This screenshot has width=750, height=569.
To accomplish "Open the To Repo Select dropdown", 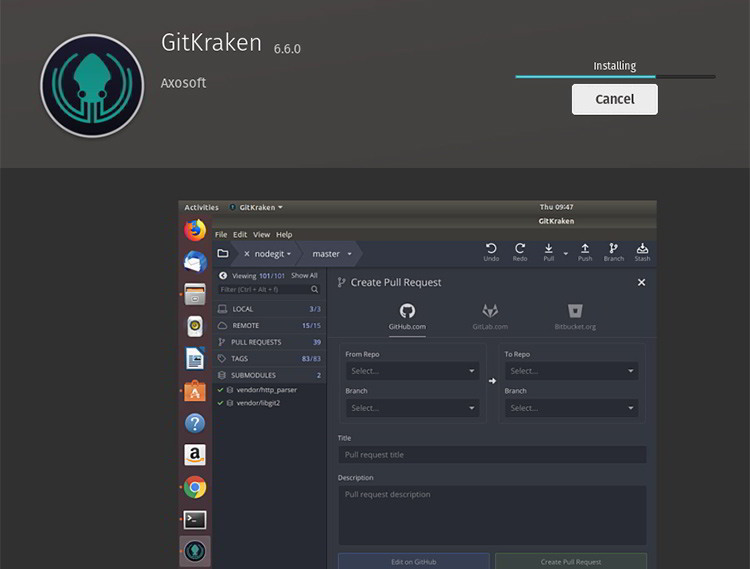I will pyautogui.click(x=572, y=371).
